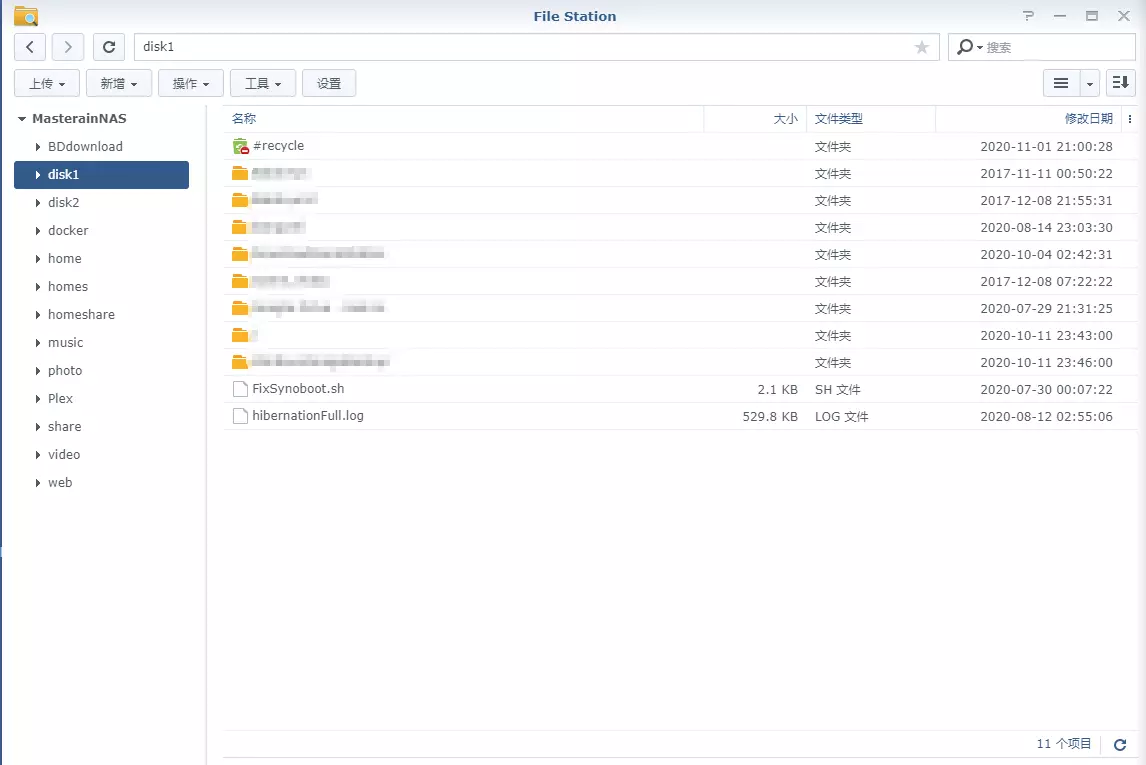Open the view mode dropdown arrow
This screenshot has height=765, width=1146.
[x=1089, y=83]
